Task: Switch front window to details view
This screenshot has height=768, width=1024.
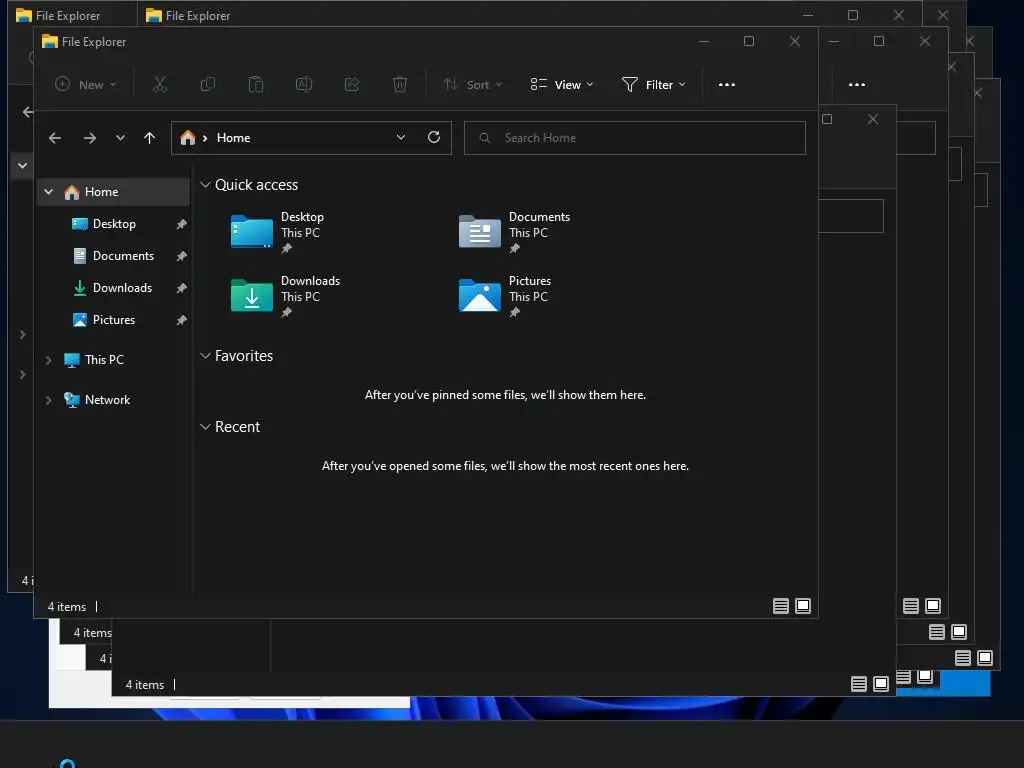Action: click(x=781, y=606)
